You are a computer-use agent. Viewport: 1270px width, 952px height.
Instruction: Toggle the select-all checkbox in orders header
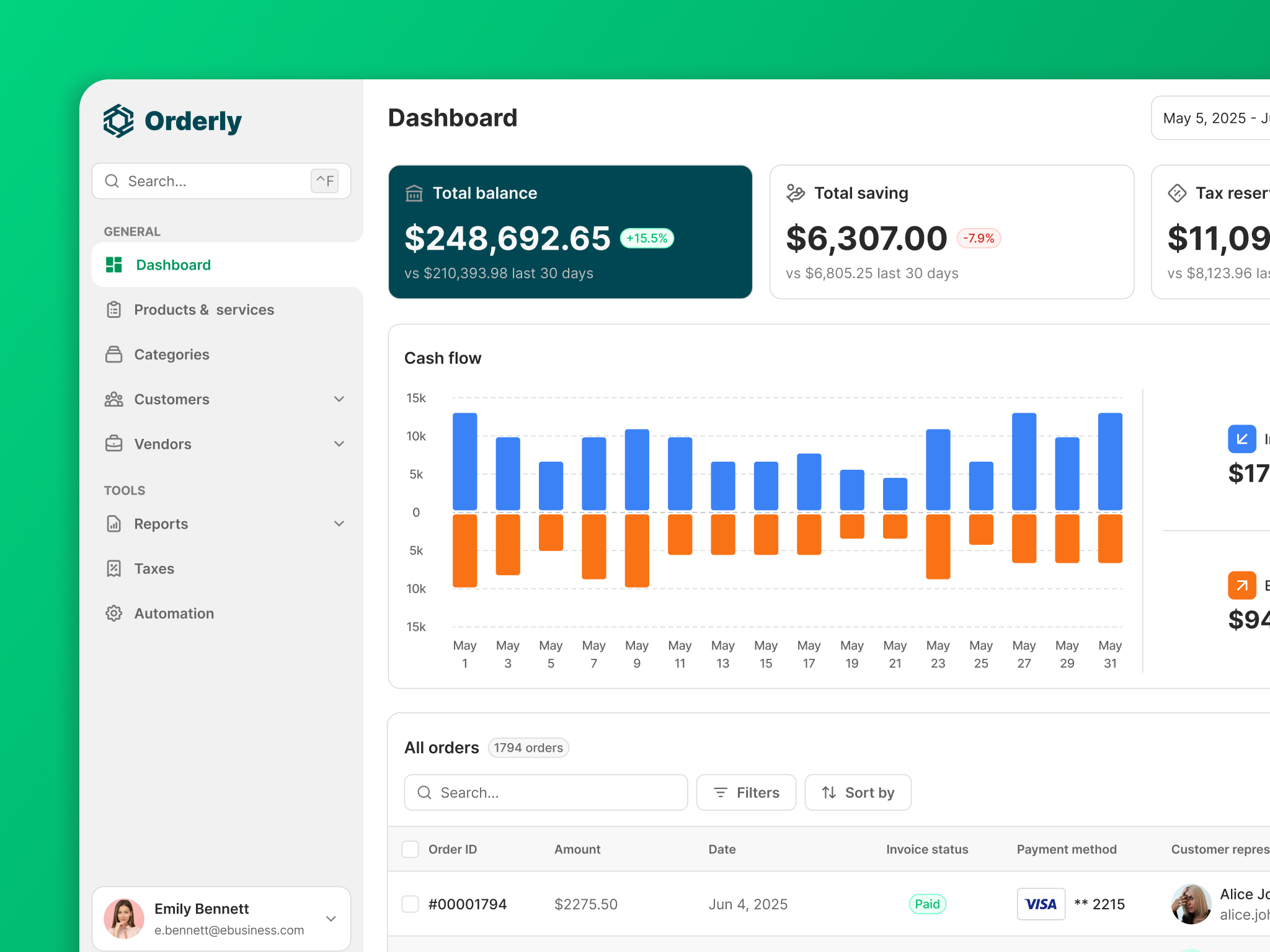coord(411,849)
